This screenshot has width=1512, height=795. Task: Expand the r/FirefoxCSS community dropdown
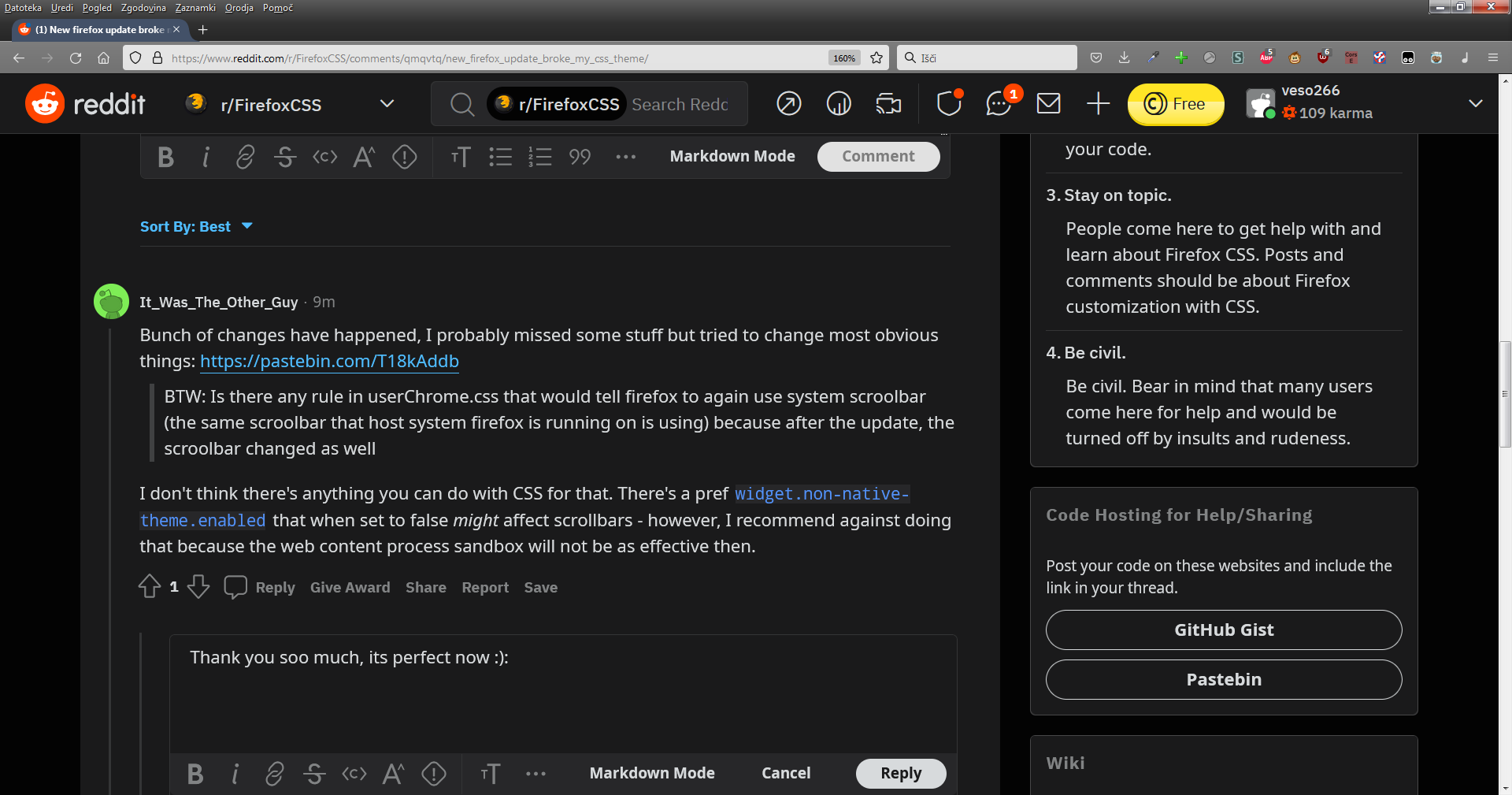[387, 103]
